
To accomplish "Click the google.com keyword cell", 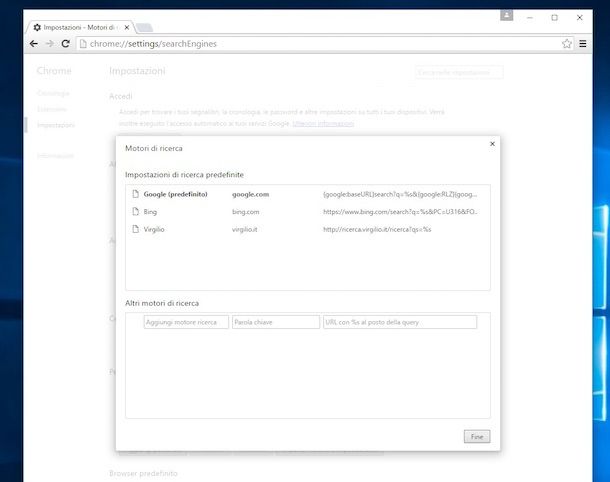I will tap(251, 194).
